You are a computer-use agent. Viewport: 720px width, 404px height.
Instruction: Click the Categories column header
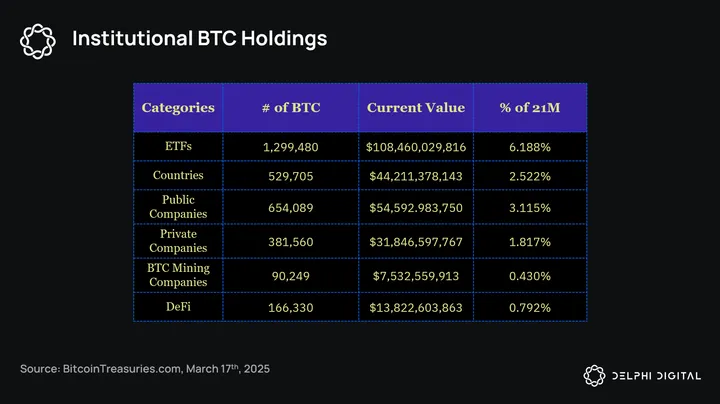pyautogui.click(x=178, y=107)
